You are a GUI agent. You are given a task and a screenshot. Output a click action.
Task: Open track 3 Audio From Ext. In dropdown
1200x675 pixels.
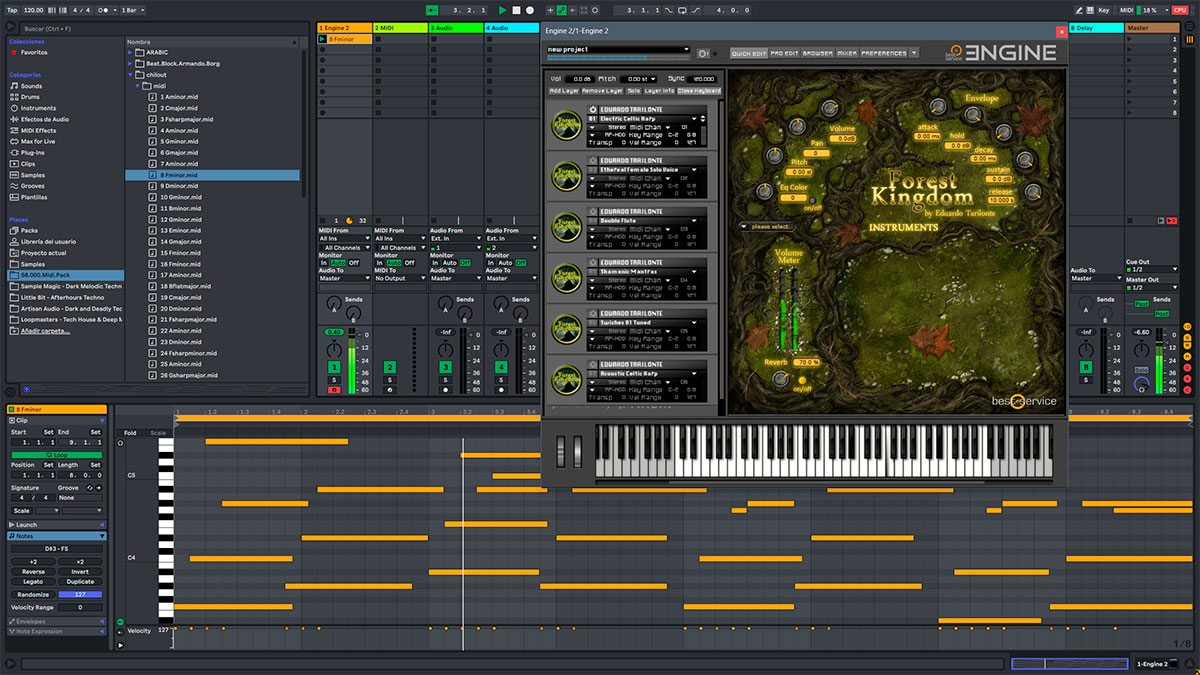click(455, 239)
